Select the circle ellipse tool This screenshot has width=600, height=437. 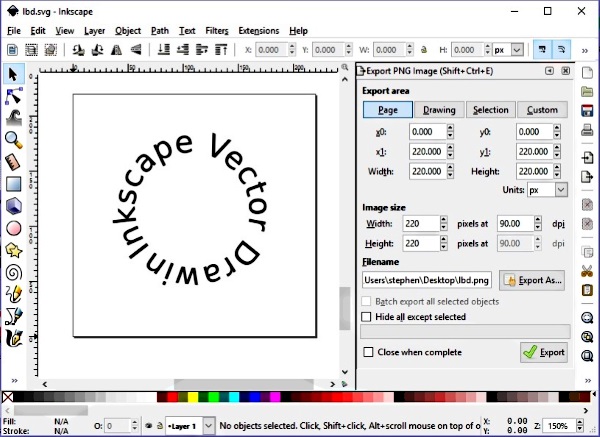click(x=14, y=229)
